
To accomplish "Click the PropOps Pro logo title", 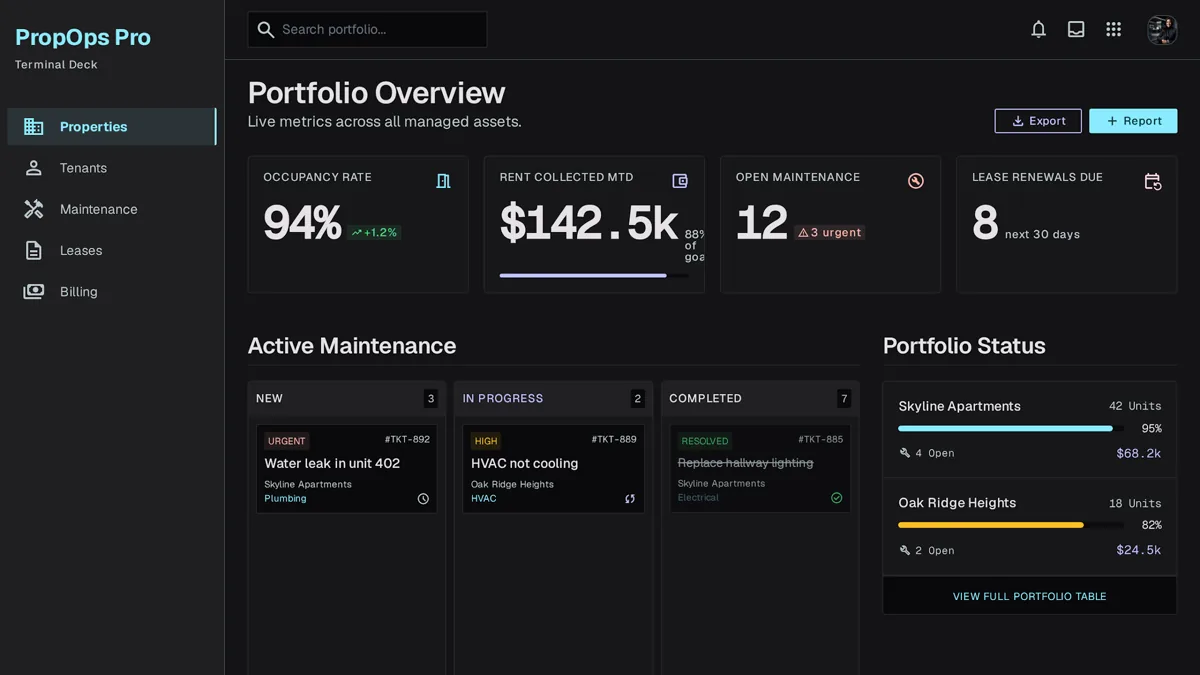I will pos(83,37).
